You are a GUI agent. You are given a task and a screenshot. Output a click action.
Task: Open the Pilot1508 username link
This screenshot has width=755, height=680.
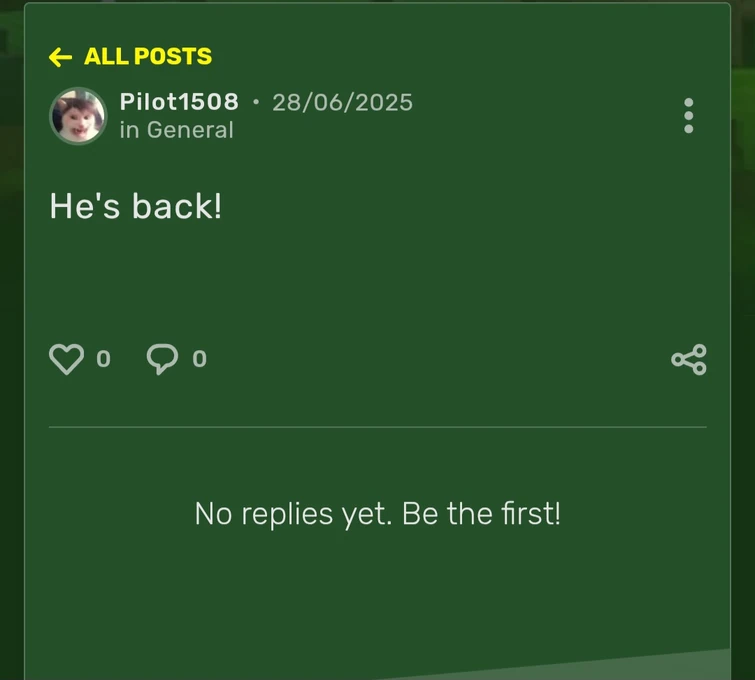tap(179, 102)
